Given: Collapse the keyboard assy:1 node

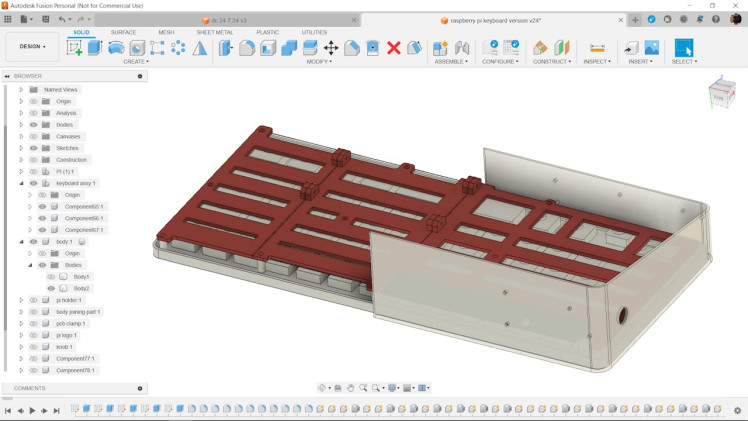Looking at the screenshot, I should click(21, 183).
